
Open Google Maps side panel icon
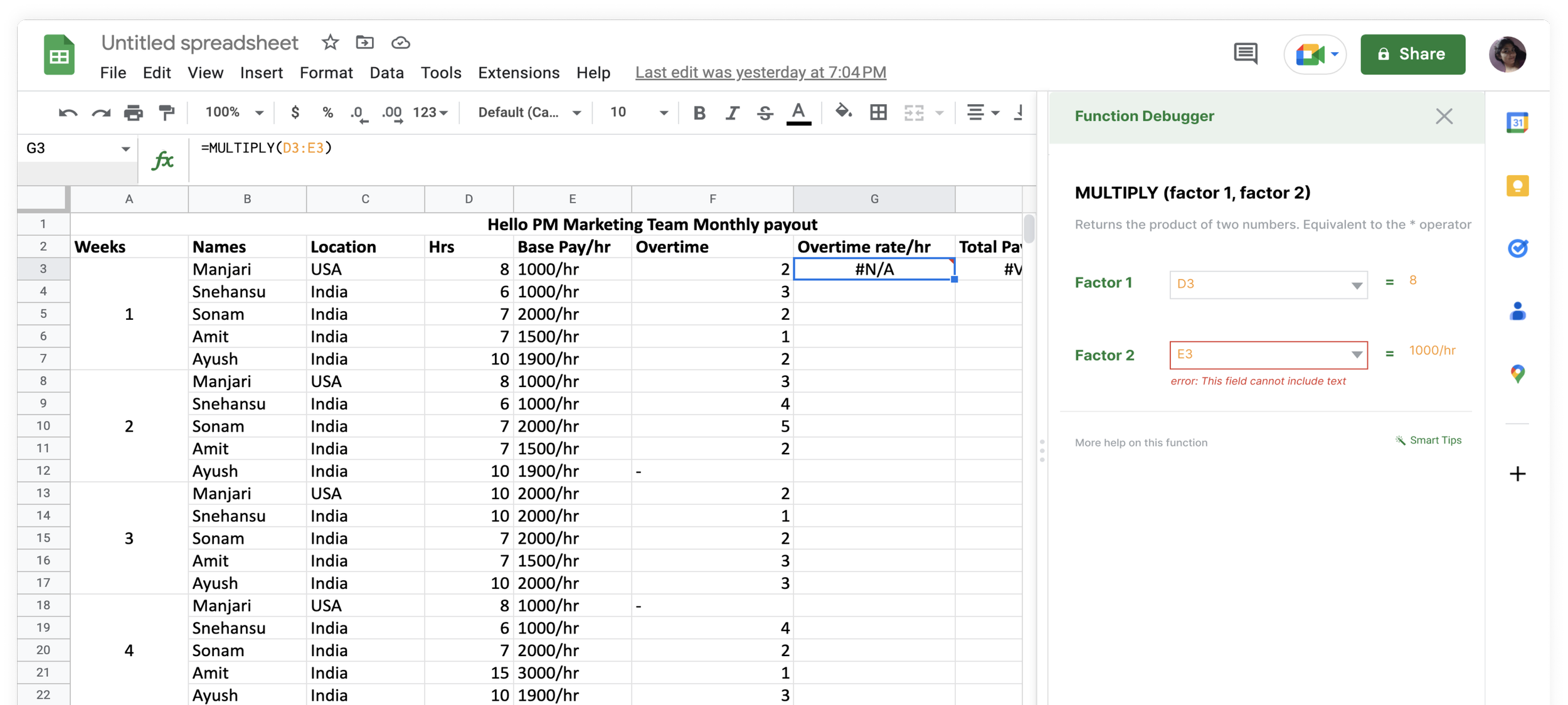1517,374
